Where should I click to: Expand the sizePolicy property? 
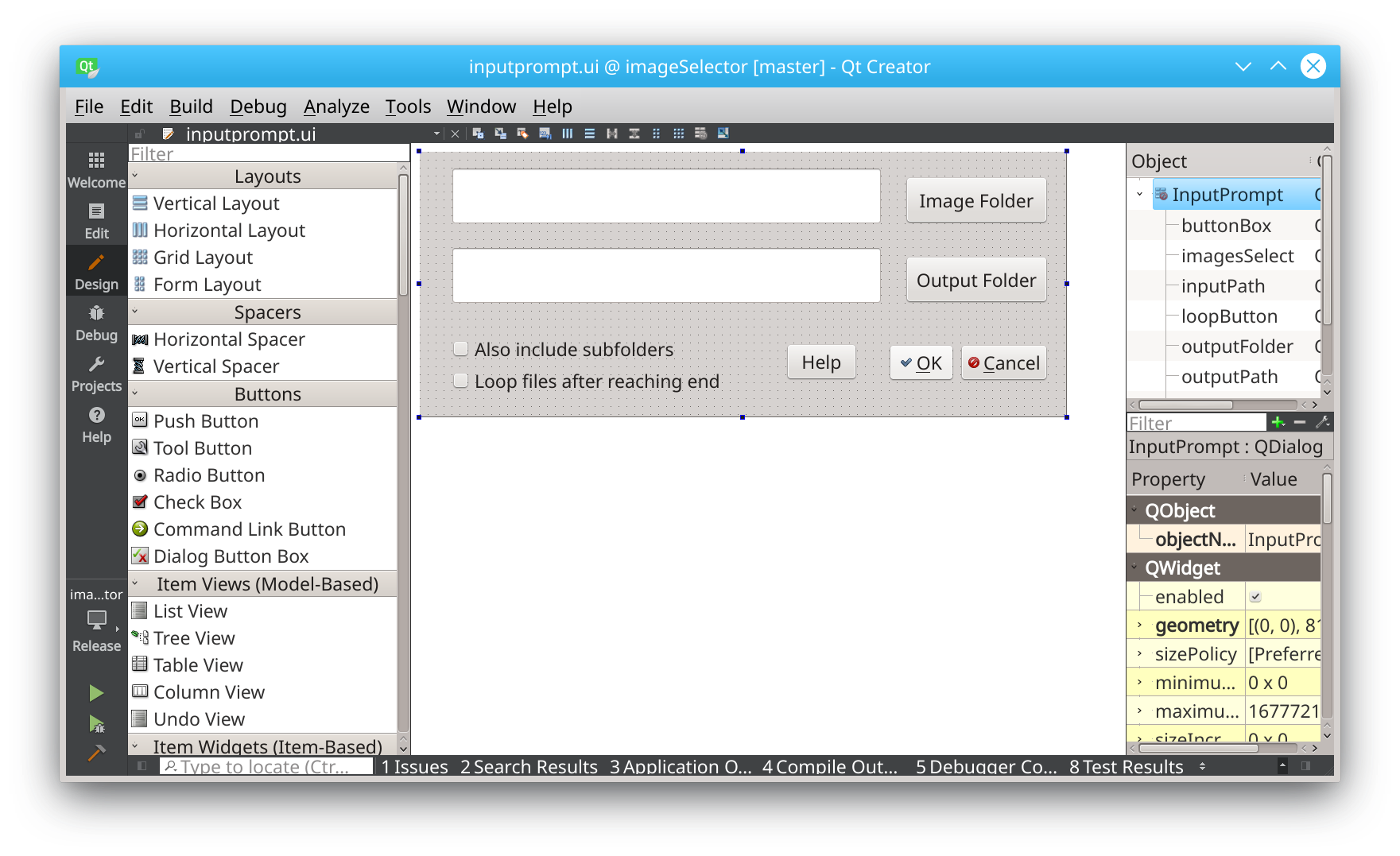point(1139,654)
